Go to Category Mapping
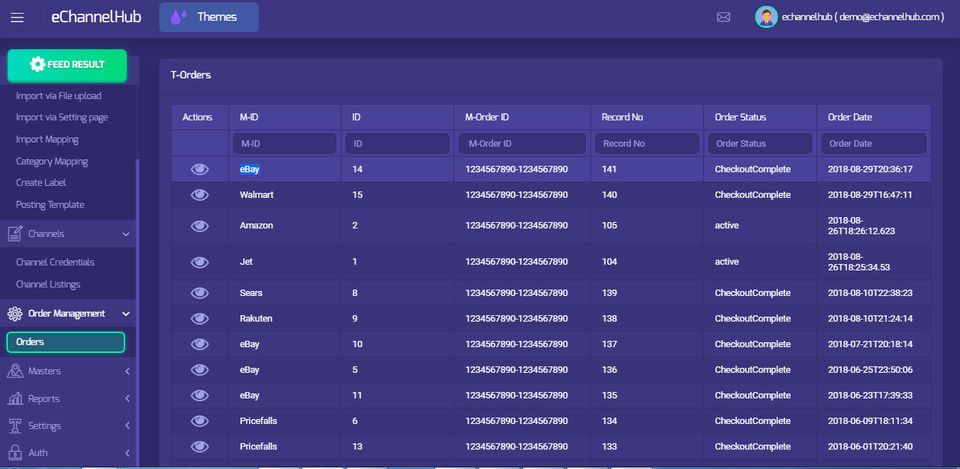The image size is (960, 469). coord(52,161)
